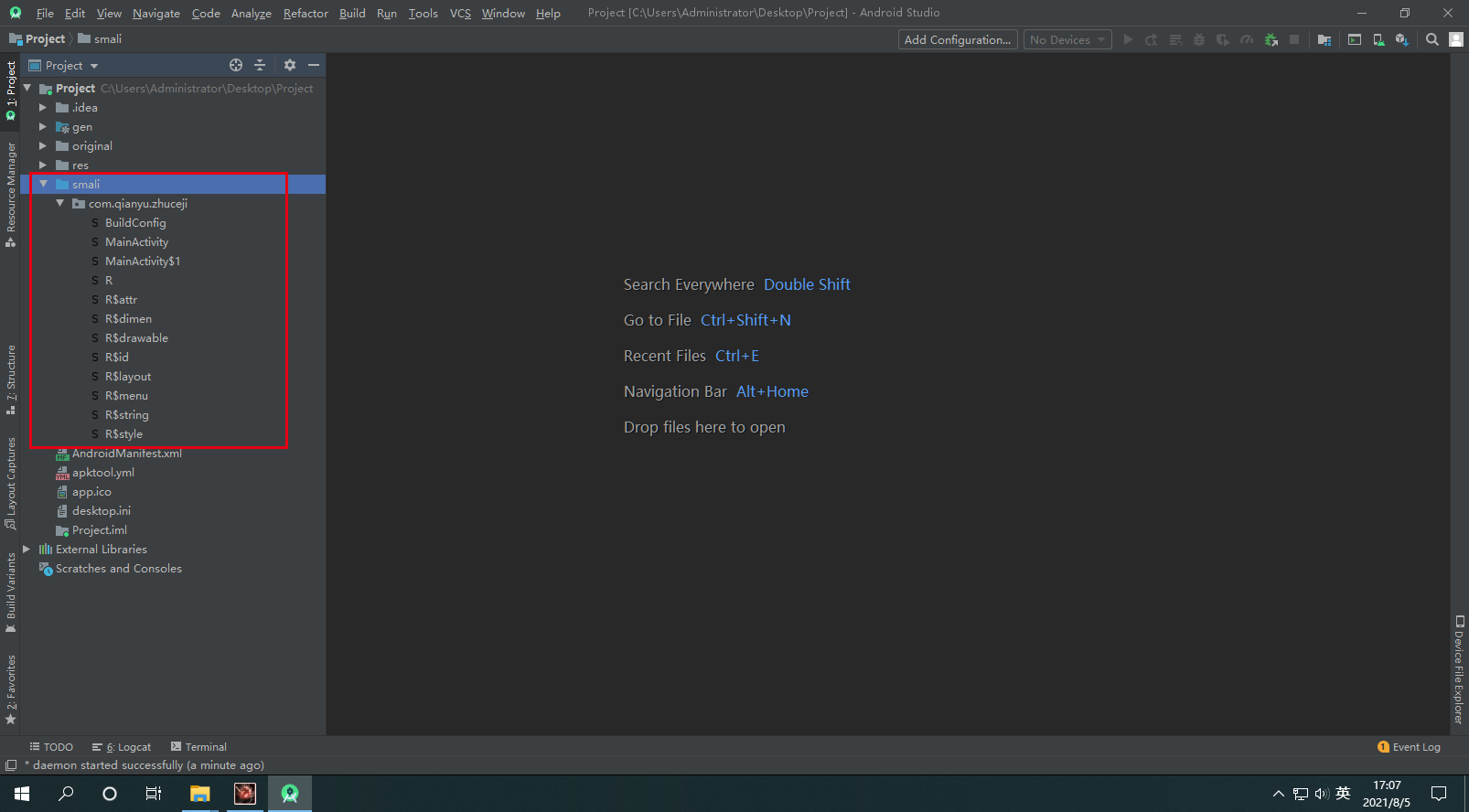1469x812 pixels.
Task: Open the Build menu
Action: [x=352, y=13]
